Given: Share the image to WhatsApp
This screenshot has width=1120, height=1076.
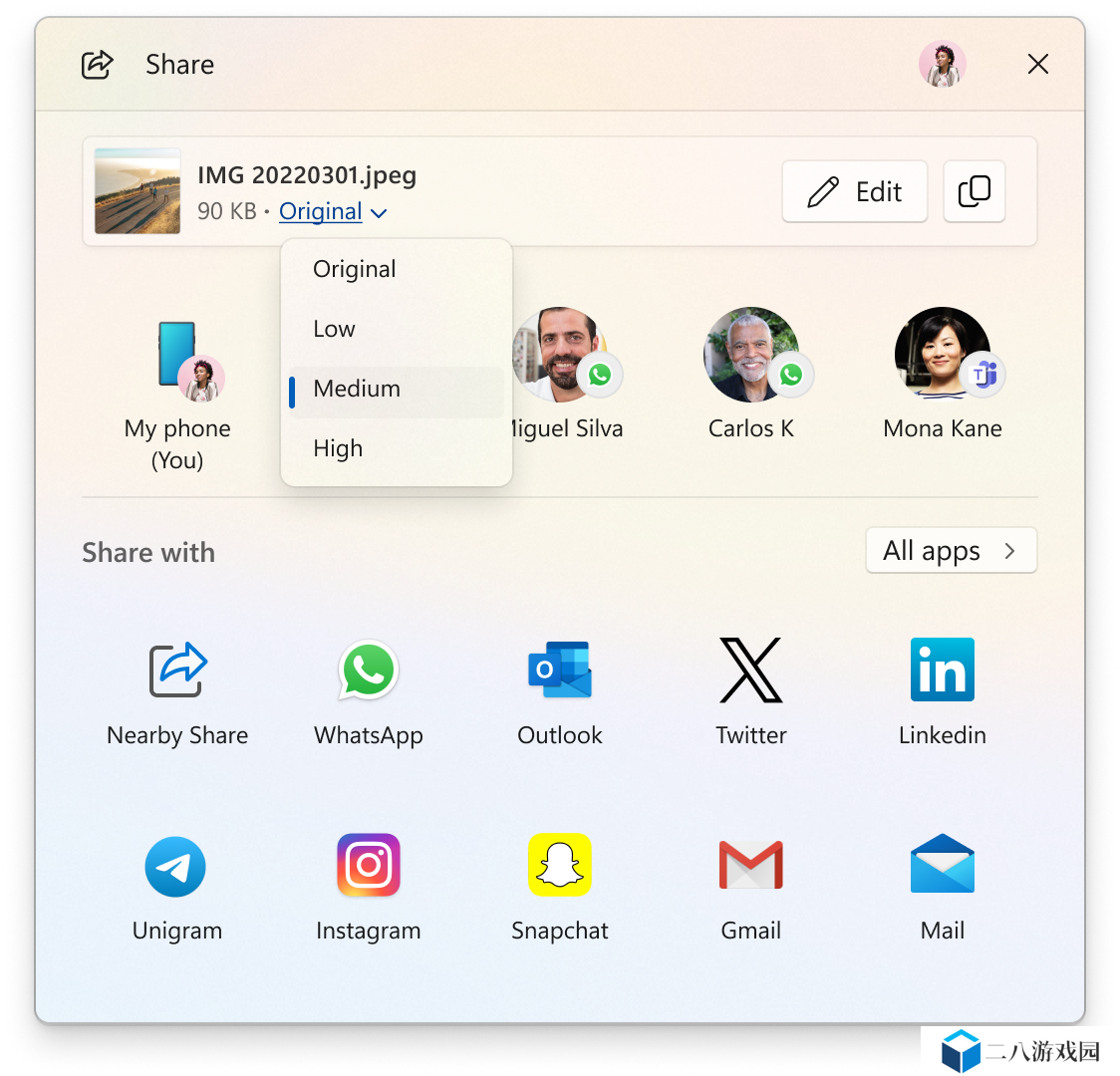Looking at the screenshot, I should click(x=369, y=670).
